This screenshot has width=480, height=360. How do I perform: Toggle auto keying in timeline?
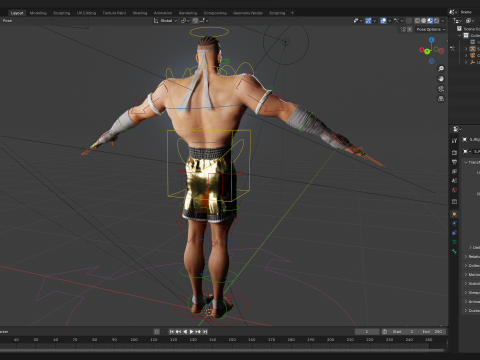point(157,332)
